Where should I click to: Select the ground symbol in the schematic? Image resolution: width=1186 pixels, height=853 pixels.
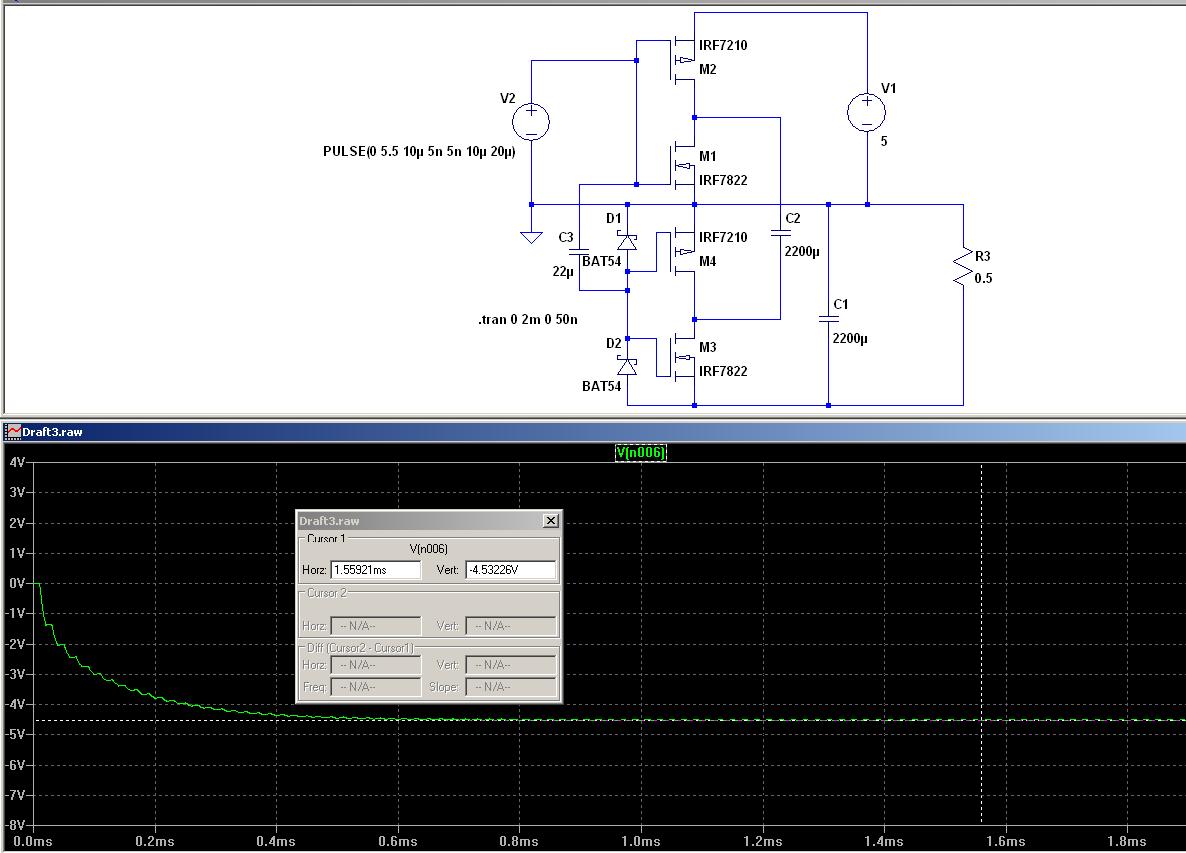click(531, 236)
